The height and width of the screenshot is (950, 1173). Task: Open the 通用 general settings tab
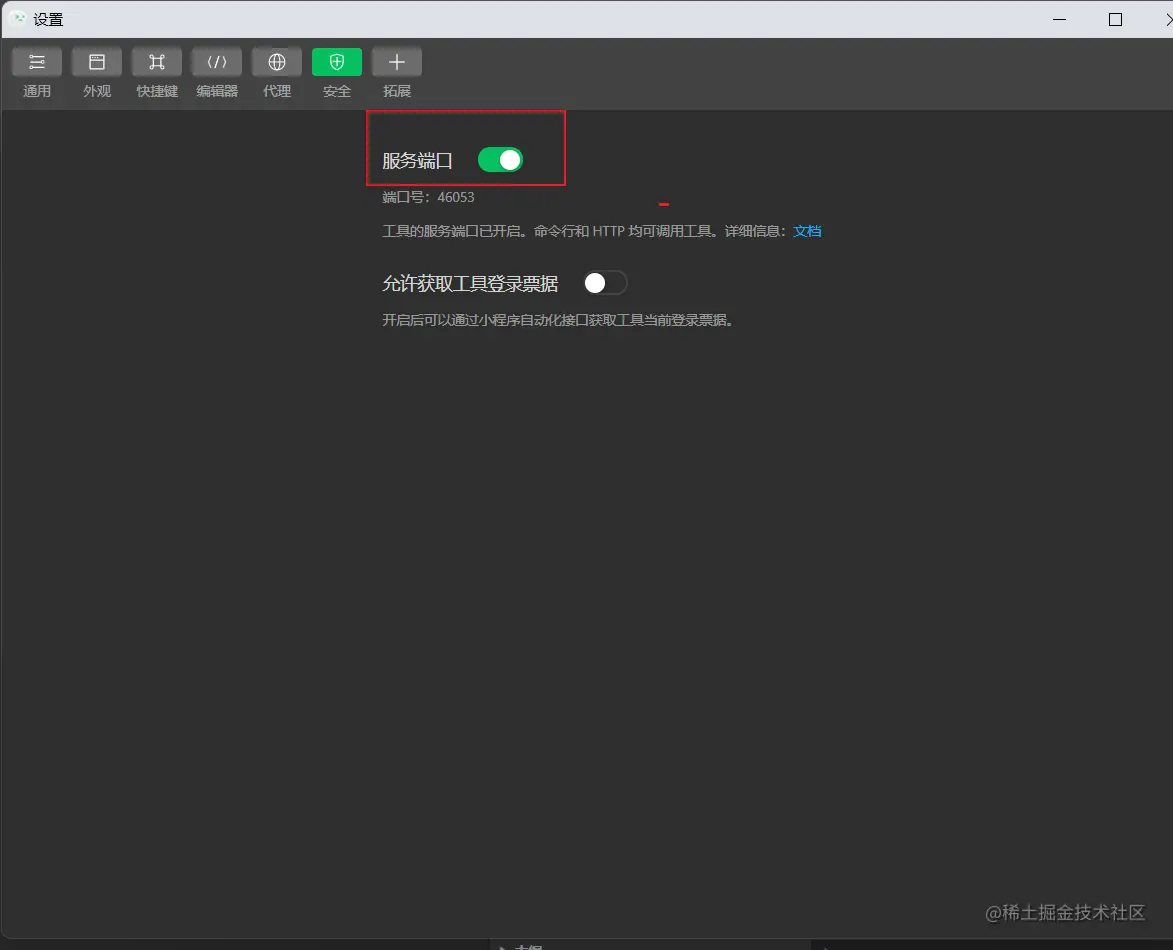[x=37, y=73]
